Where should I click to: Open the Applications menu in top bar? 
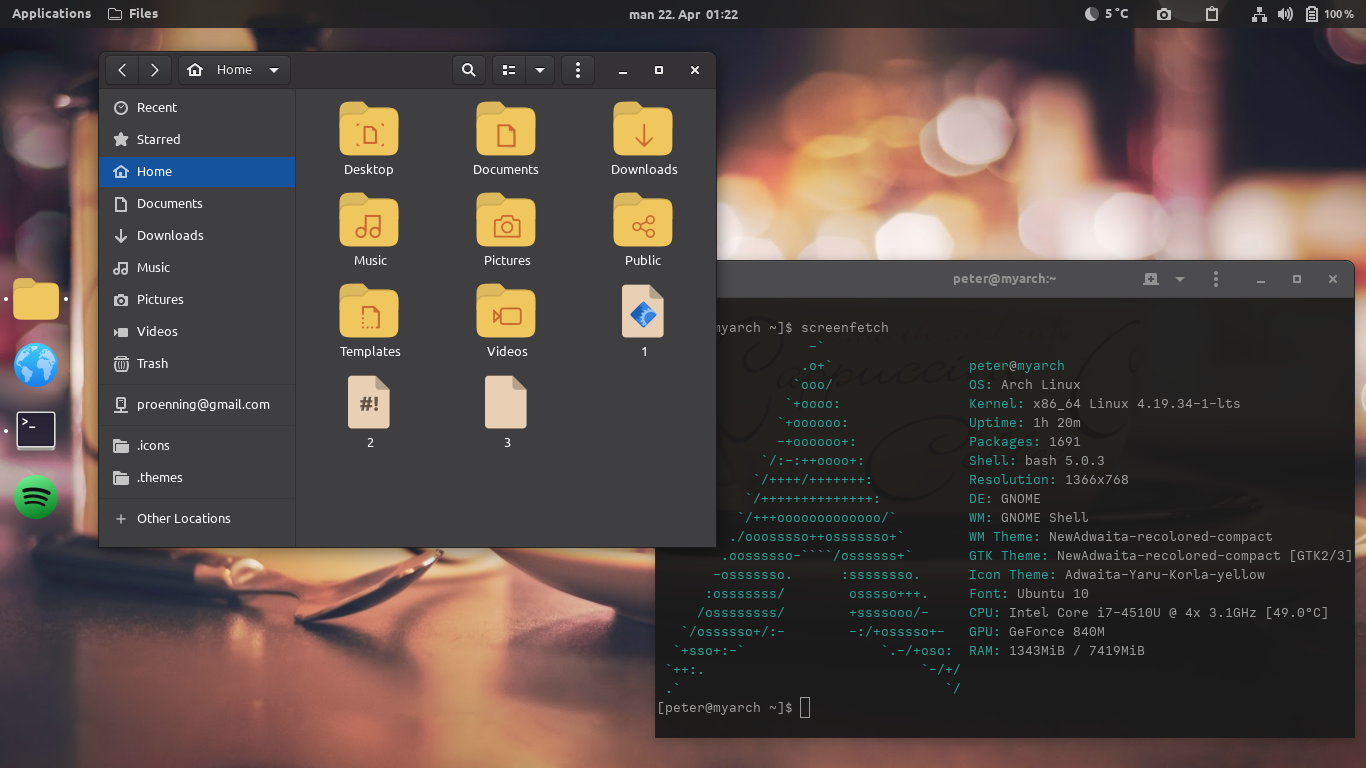pyautogui.click(x=51, y=14)
